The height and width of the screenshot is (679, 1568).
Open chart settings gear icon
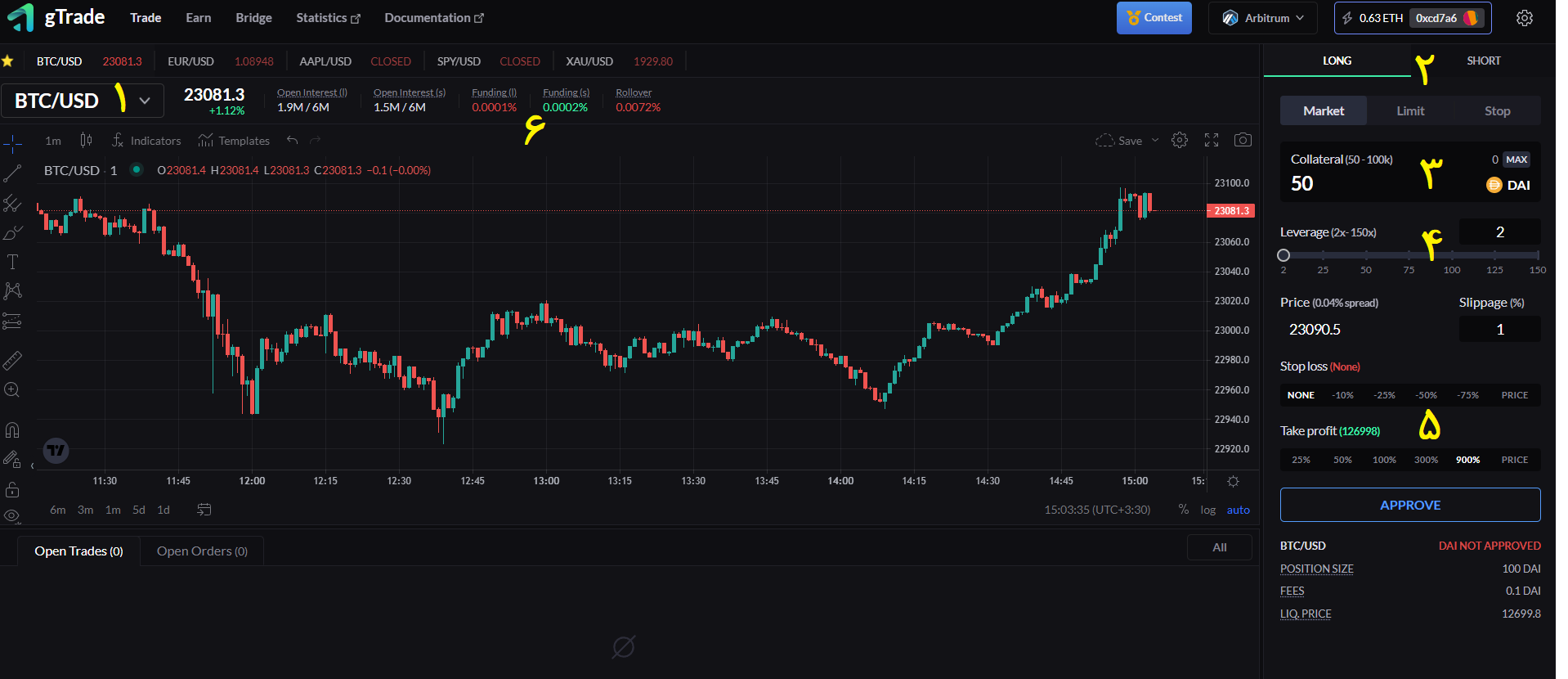[1180, 140]
